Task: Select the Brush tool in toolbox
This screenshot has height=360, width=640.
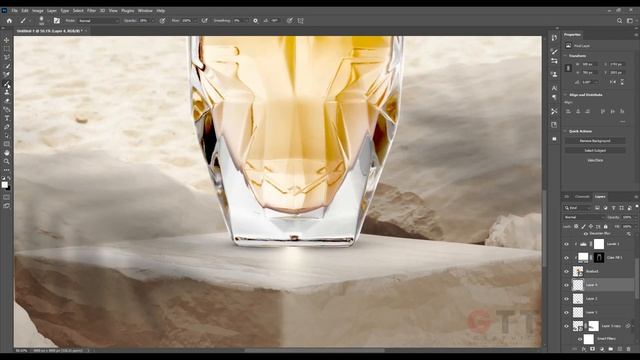Action: click(7, 84)
